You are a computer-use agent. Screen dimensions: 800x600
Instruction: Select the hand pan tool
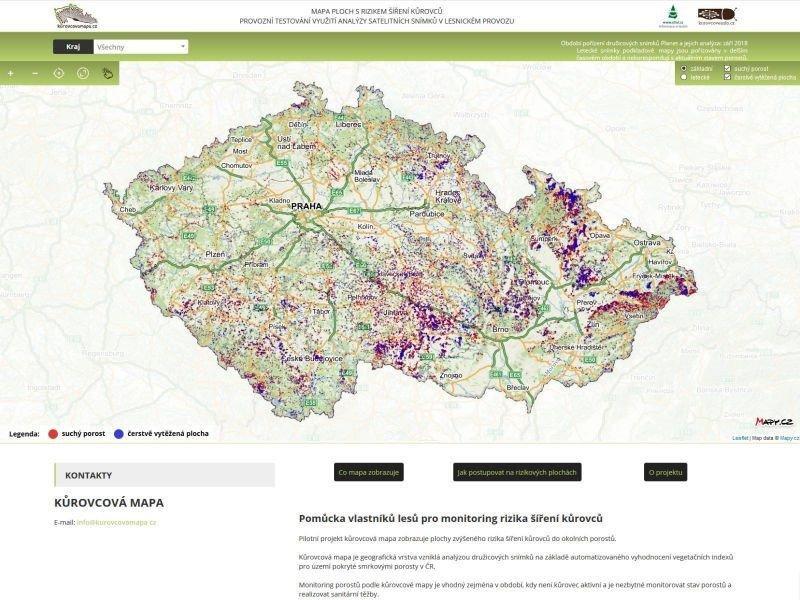[106, 73]
